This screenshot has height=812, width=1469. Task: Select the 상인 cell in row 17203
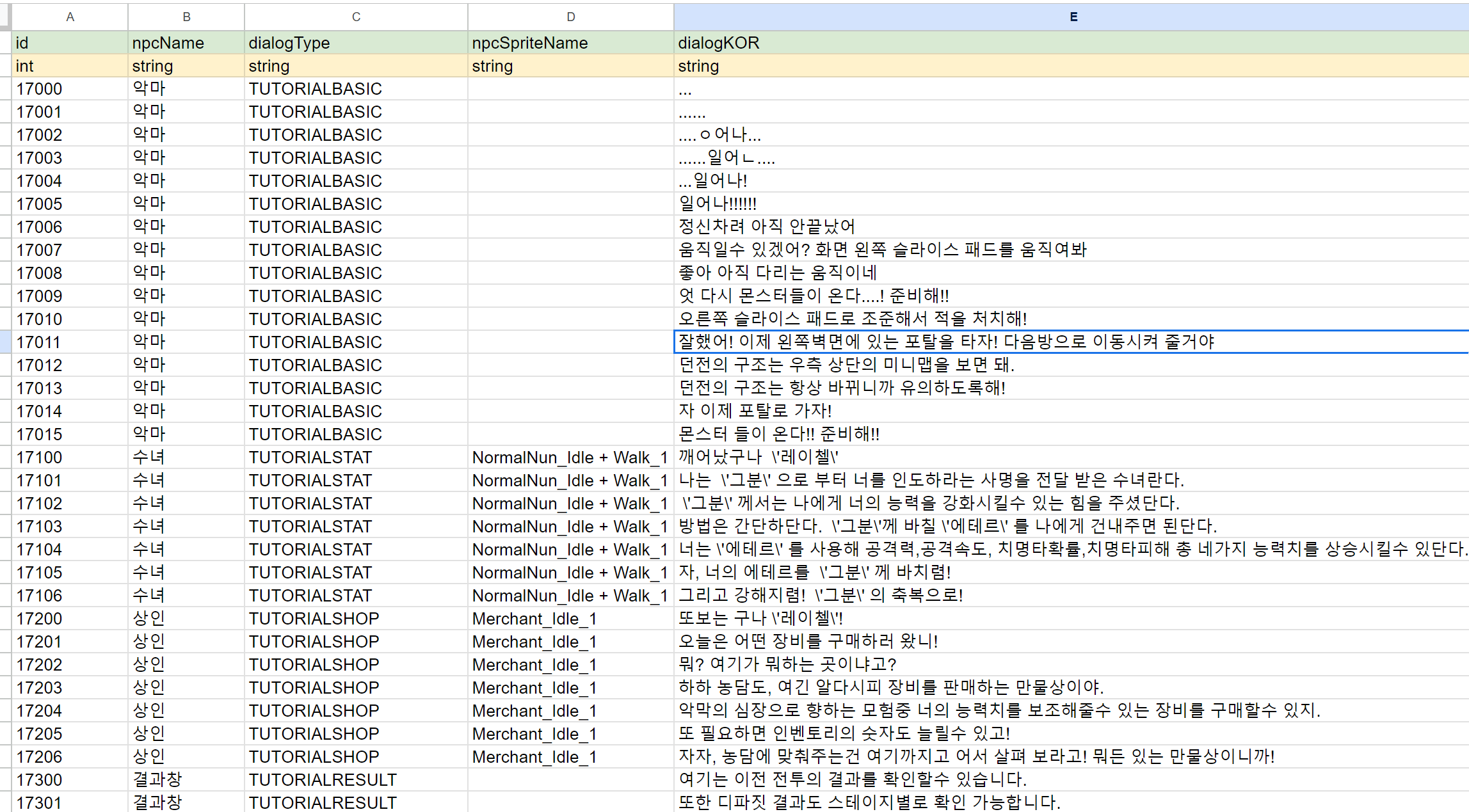coord(149,688)
